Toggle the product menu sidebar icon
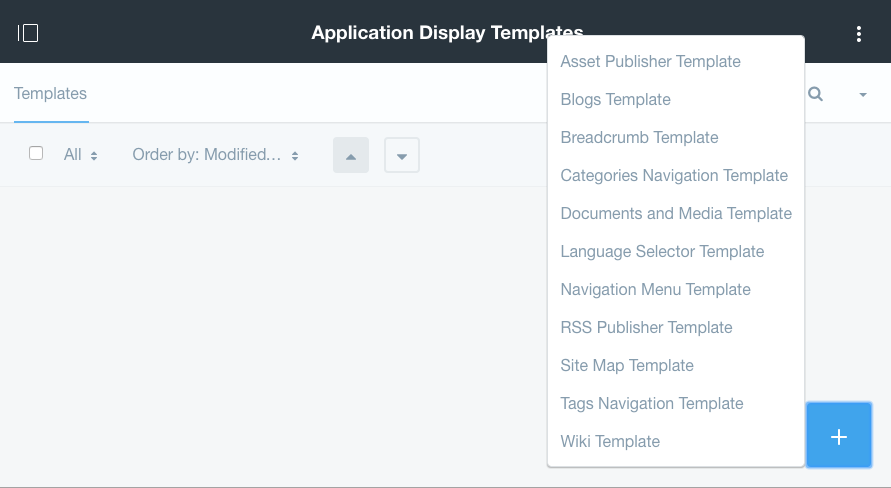 coord(28,33)
